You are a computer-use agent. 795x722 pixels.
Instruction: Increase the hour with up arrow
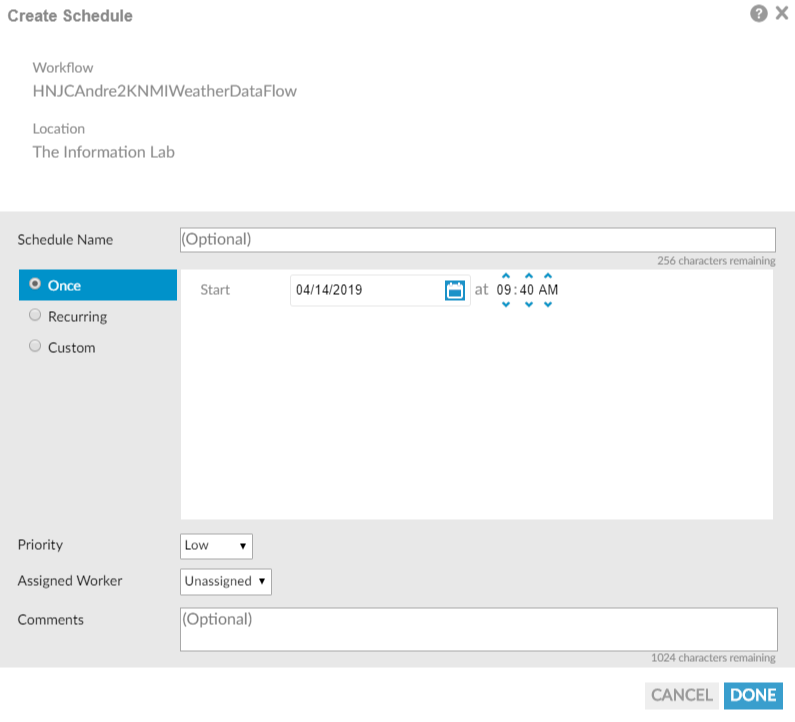point(505,276)
